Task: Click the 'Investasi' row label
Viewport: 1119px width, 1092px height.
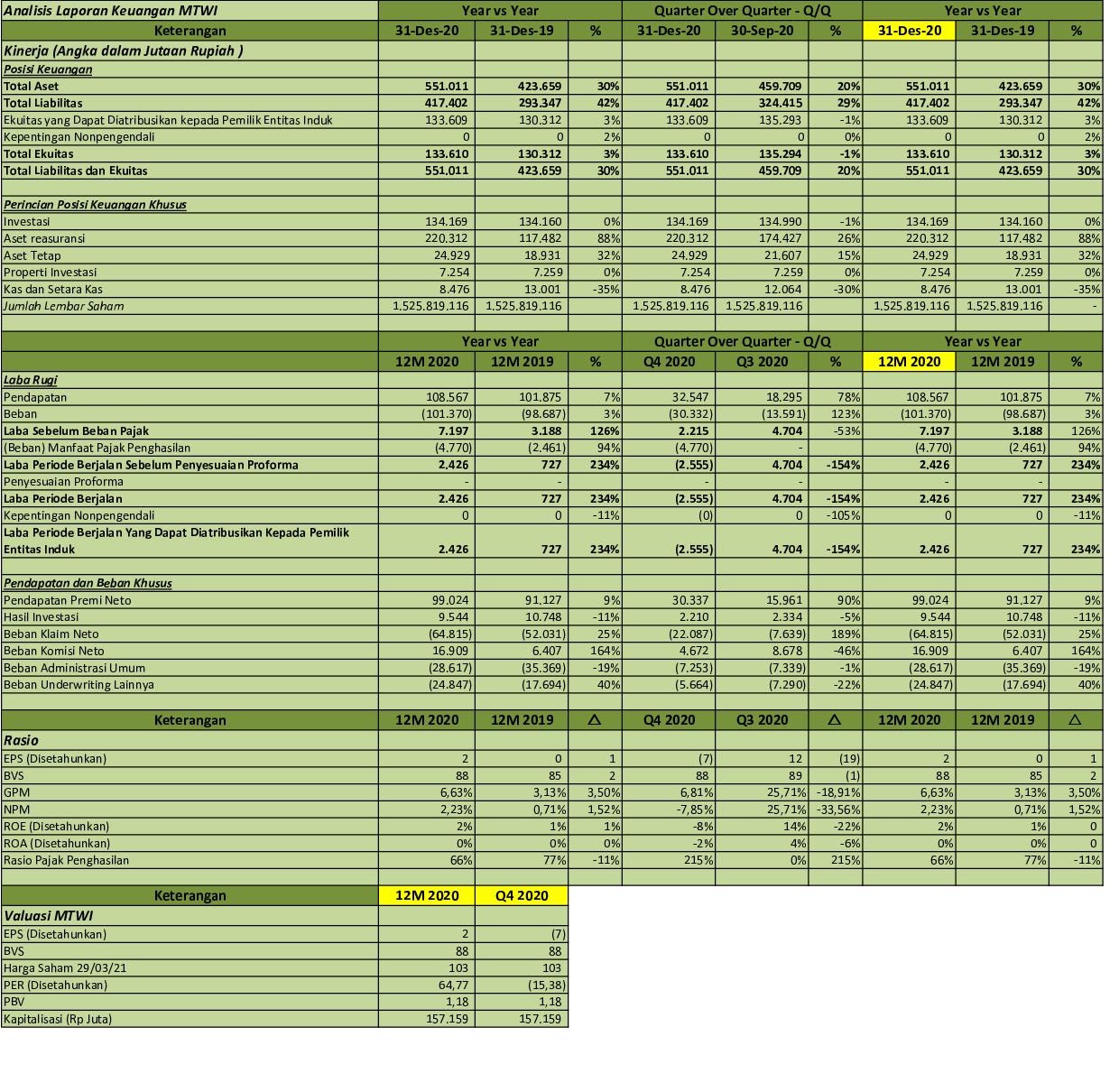Action: pos(27,221)
